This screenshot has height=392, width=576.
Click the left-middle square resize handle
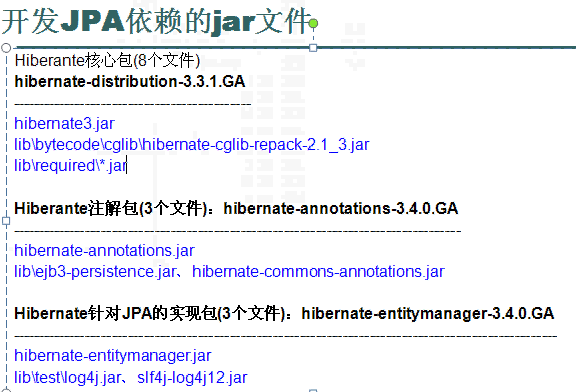[x=6, y=221]
